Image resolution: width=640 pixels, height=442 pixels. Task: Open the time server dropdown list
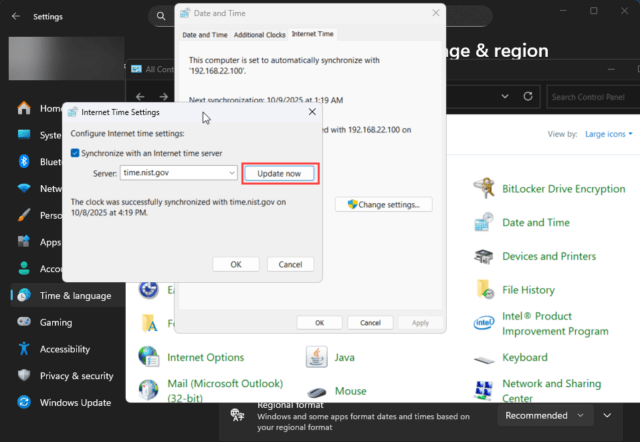[x=231, y=173]
